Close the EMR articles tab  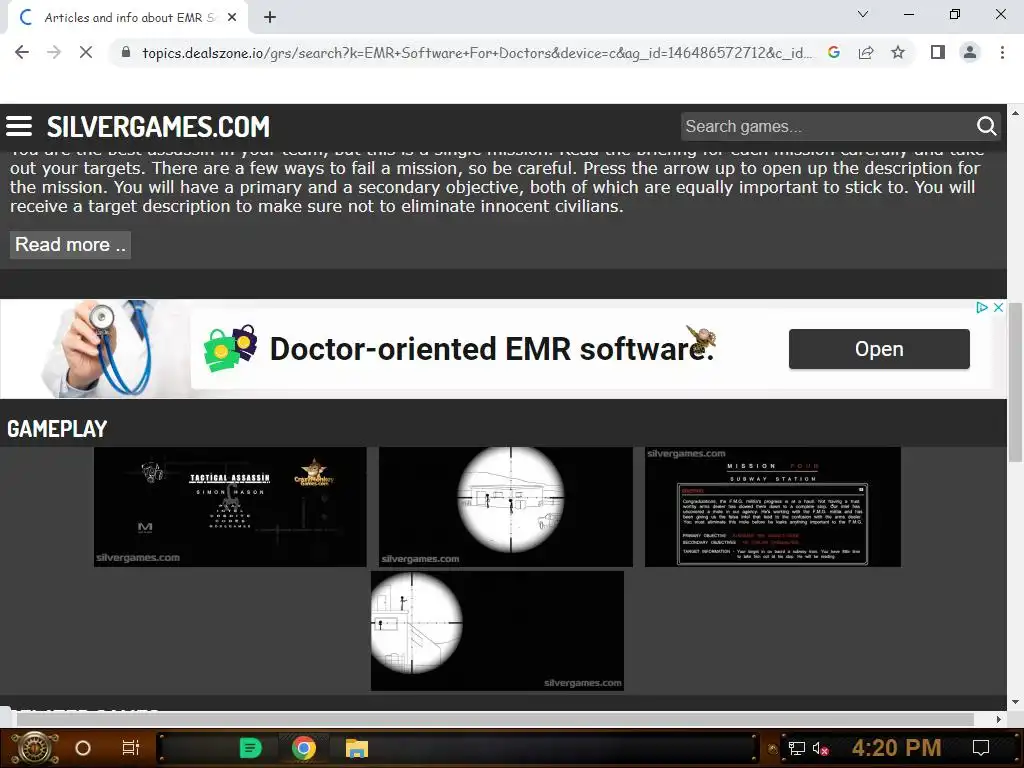point(232,18)
